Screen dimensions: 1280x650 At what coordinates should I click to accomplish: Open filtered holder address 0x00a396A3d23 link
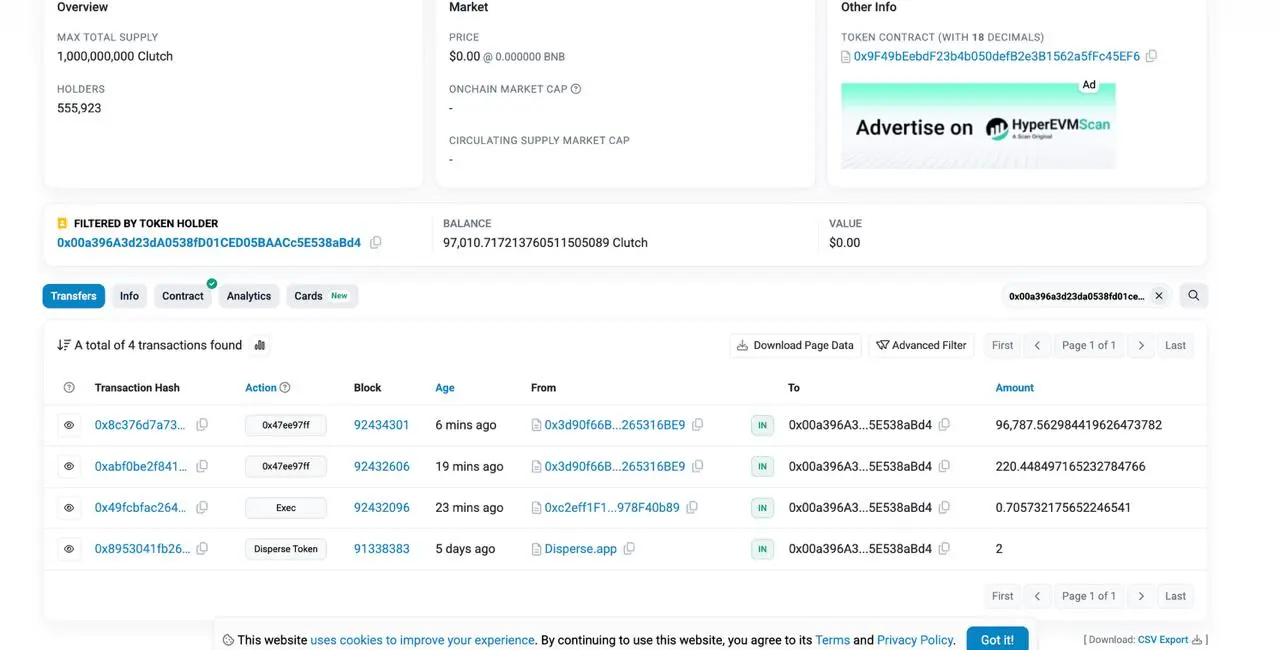click(209, 243)
